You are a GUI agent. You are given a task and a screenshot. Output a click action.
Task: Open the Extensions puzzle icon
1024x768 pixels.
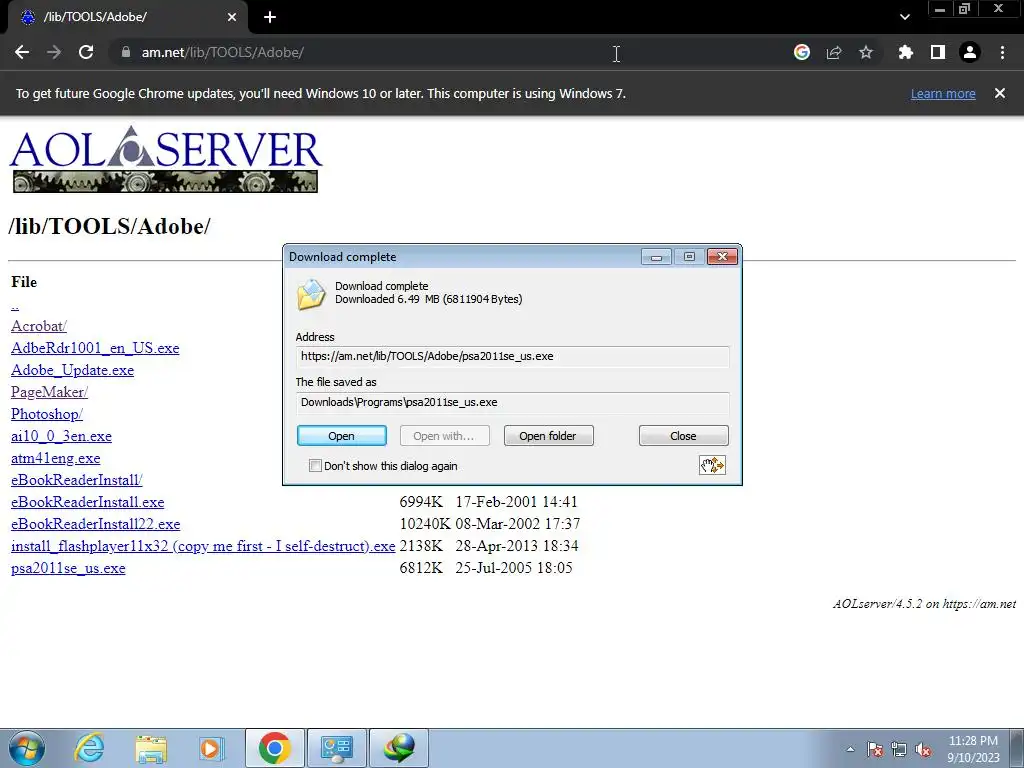(906, 52)
